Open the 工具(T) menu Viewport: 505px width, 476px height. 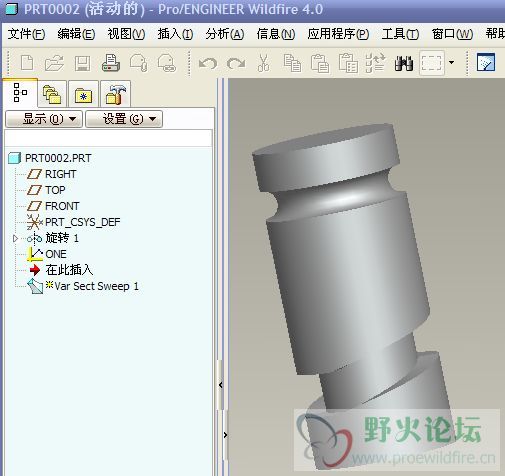tap(400, 34)
